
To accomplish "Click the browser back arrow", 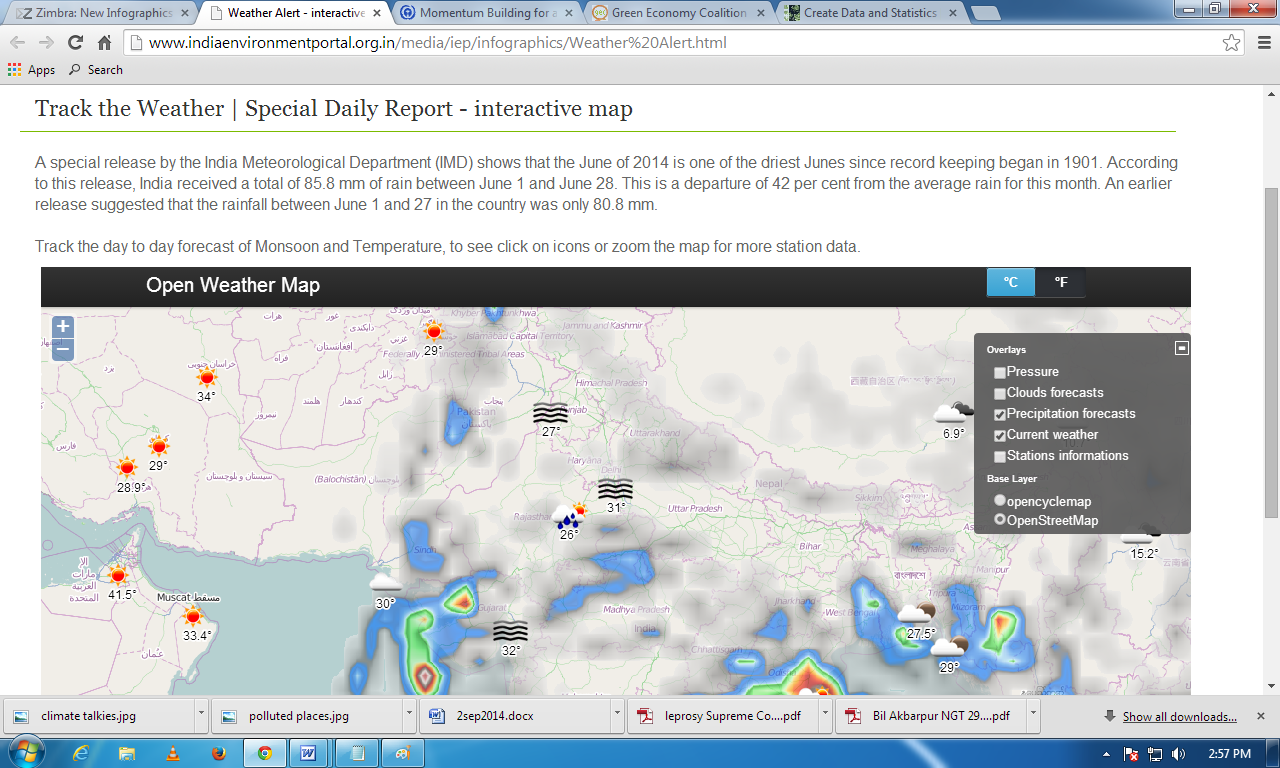I will [18, 43].
